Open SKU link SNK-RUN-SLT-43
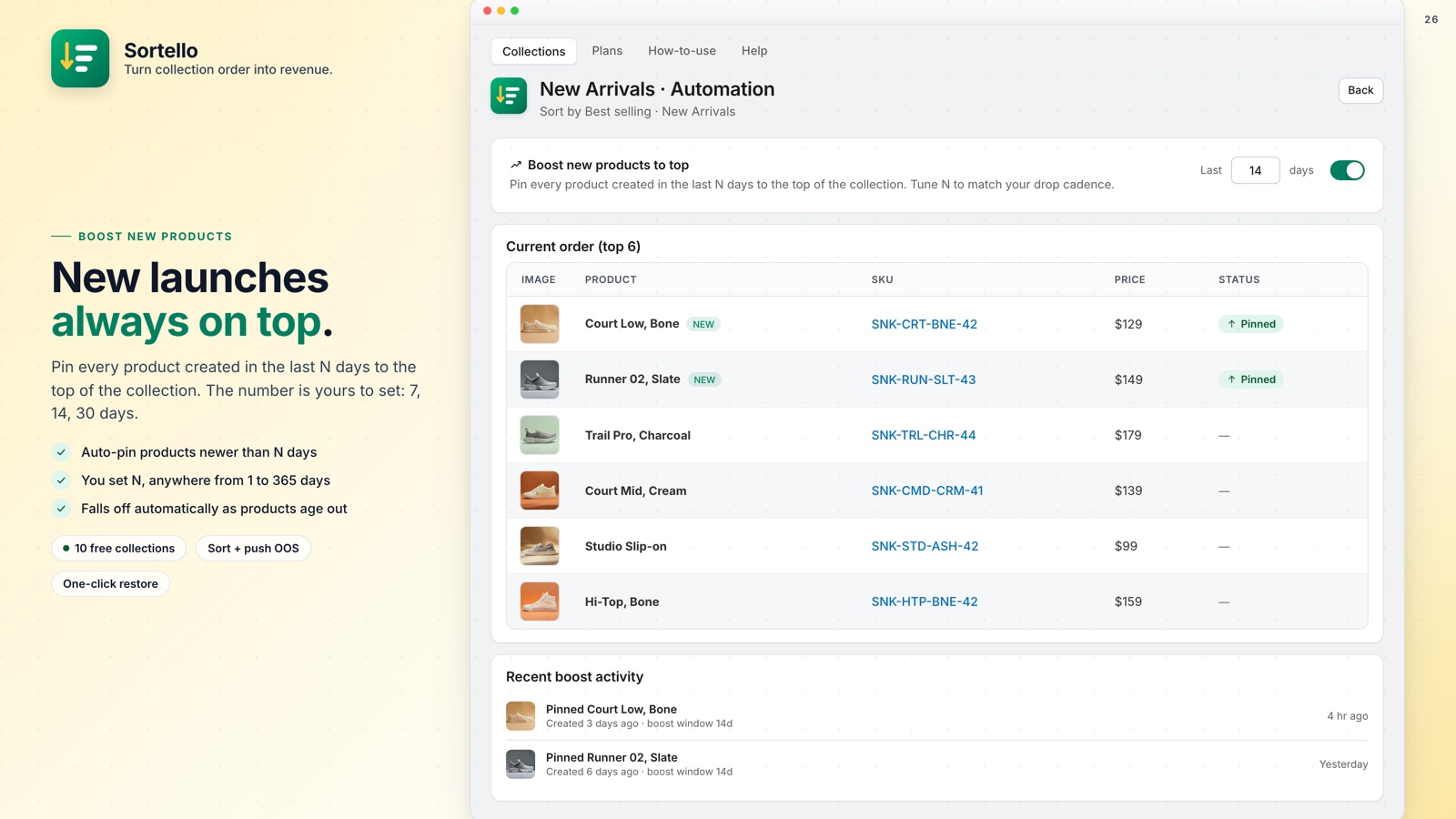Viewport: 1456px width, 819px height. coord(923,379)
